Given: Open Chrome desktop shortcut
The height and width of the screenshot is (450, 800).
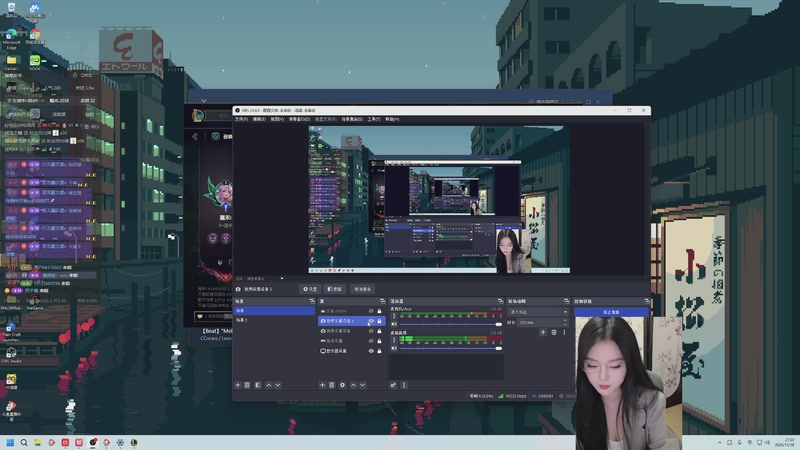Looking at the screenshot, I should point(35,37).
